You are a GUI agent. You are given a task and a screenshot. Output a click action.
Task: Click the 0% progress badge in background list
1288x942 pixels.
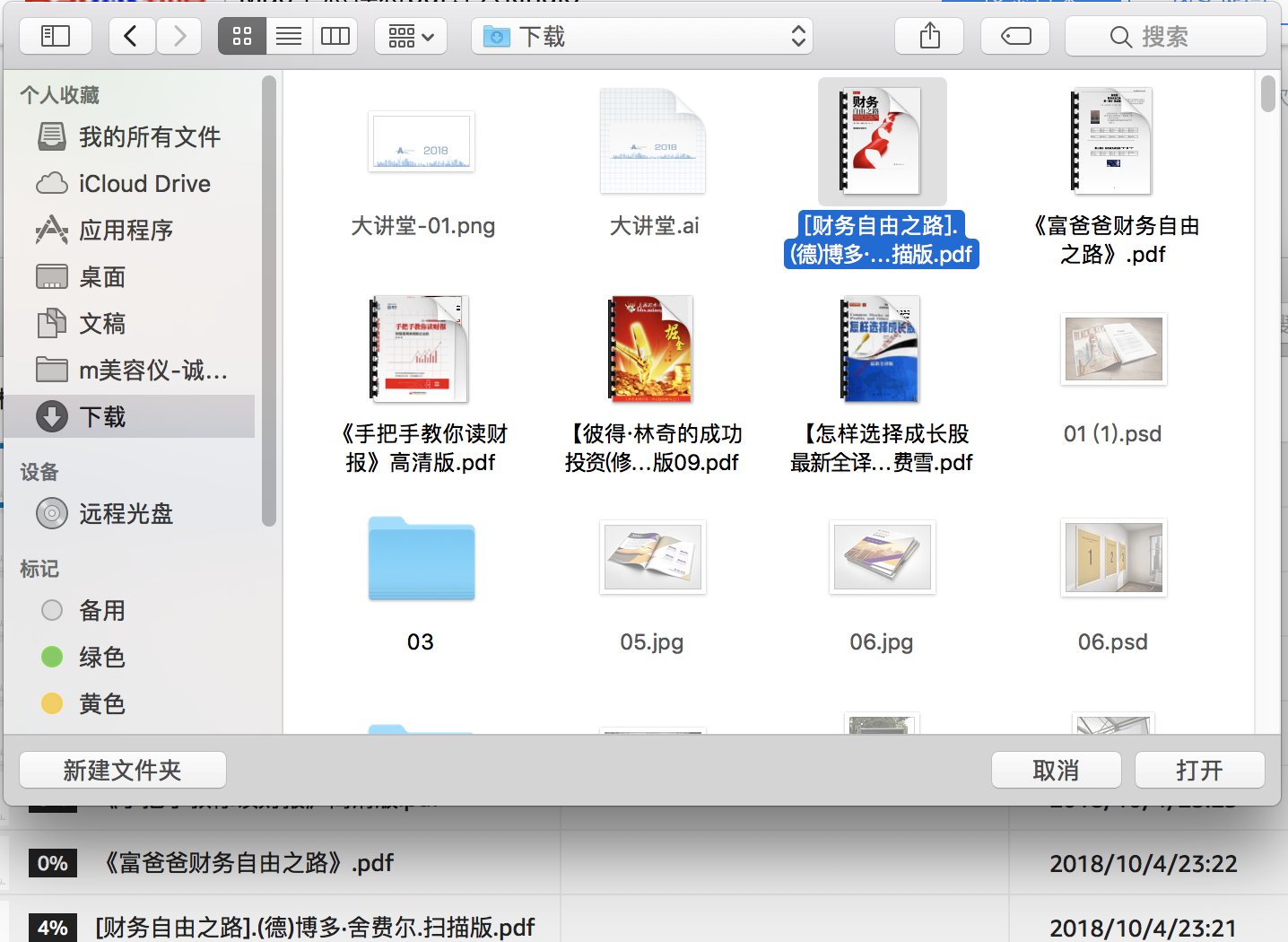pos(53,863)
